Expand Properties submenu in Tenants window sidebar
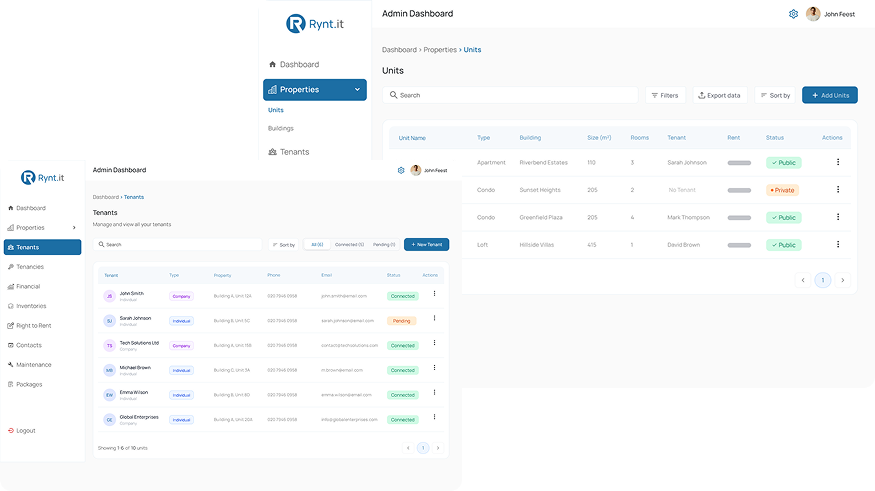Image resolution: width=875 pixels, height=491 pixels. pos(77,228)
